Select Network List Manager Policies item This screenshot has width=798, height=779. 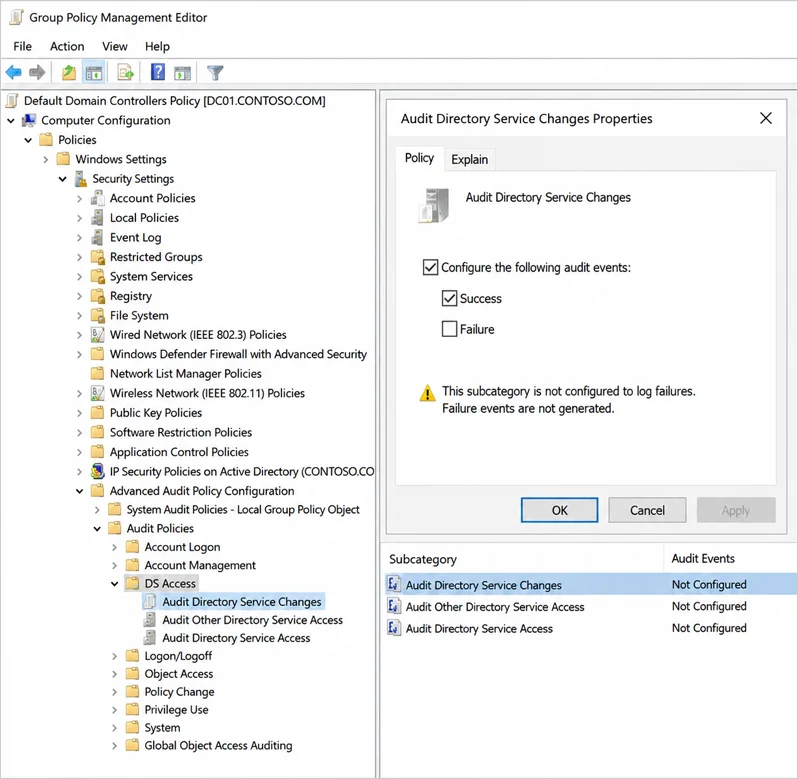pos(186,373)
